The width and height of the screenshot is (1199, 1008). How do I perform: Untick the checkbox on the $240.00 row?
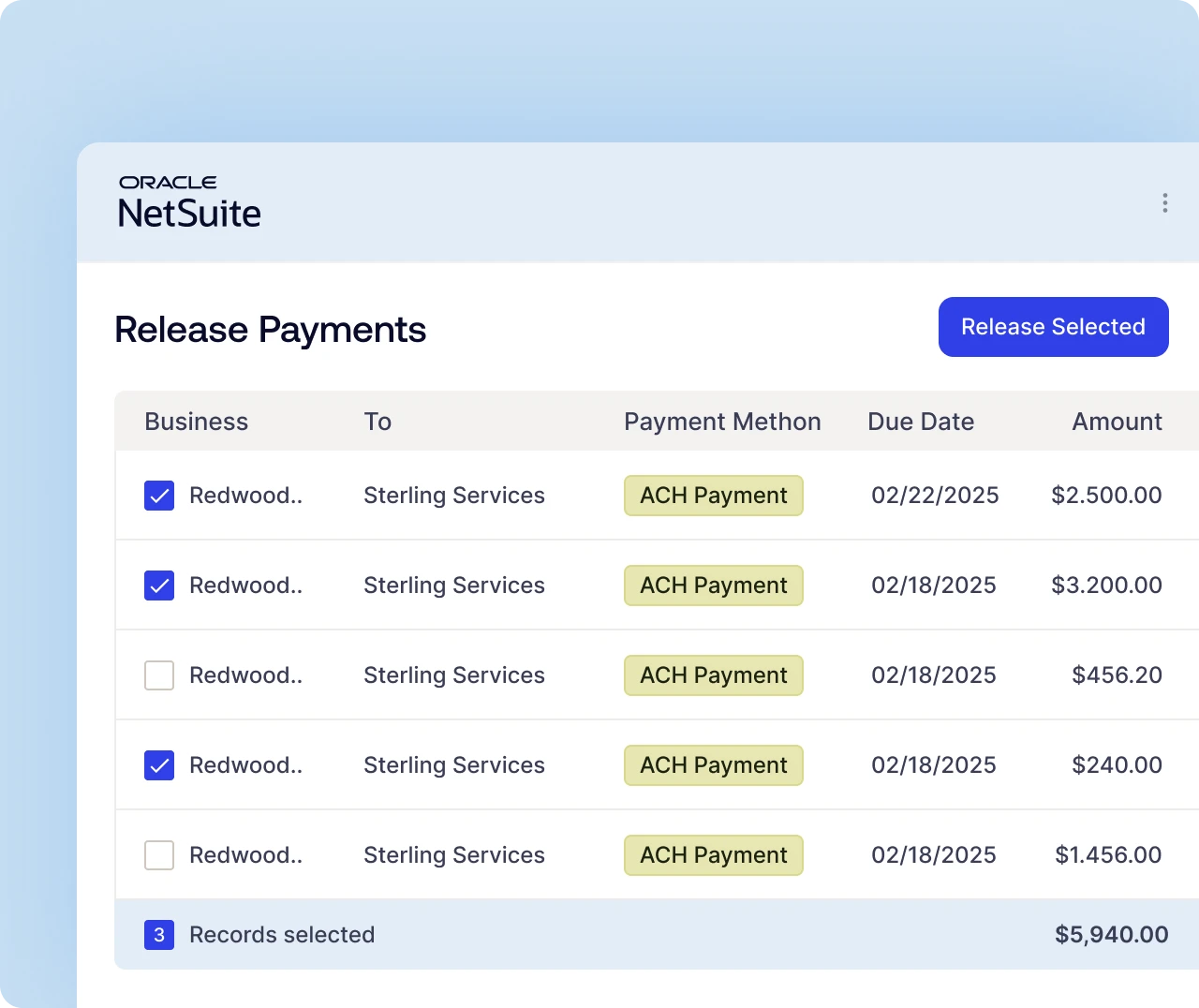click(x=159, y=765)
